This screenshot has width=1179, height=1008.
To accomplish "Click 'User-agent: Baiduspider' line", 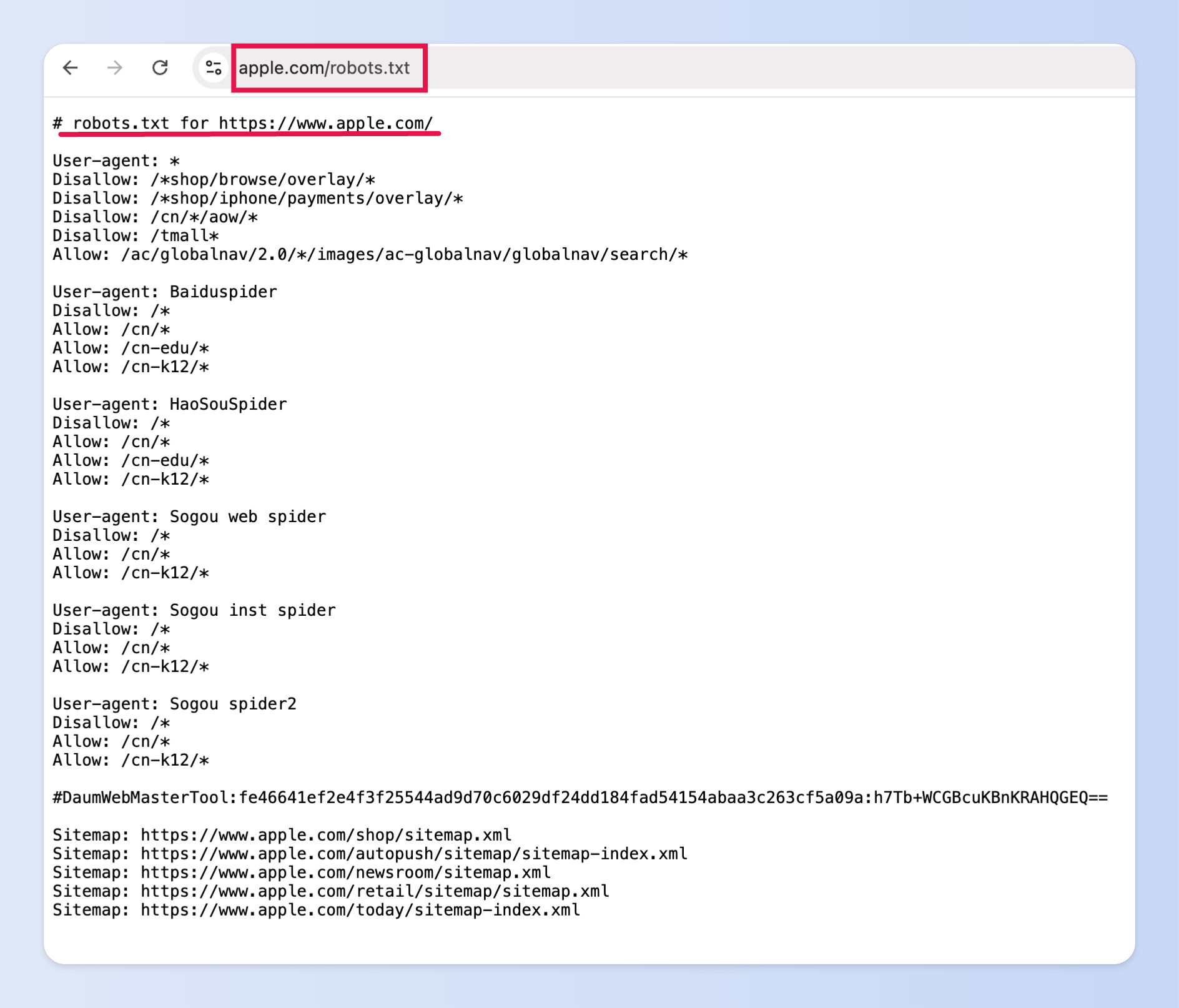I will tap(165, 292).
